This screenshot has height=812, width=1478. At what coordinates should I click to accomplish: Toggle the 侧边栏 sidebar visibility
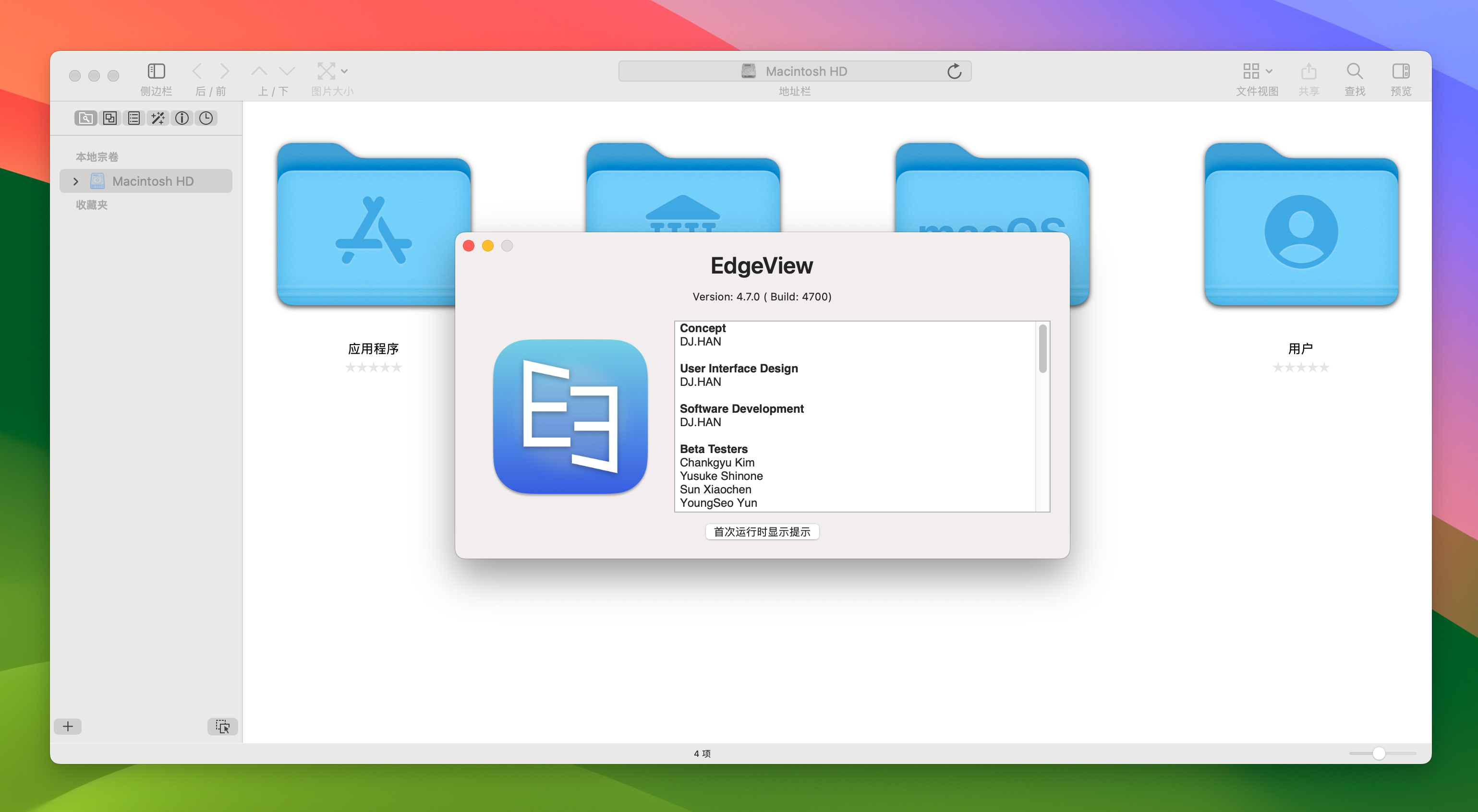pos(156,70)
